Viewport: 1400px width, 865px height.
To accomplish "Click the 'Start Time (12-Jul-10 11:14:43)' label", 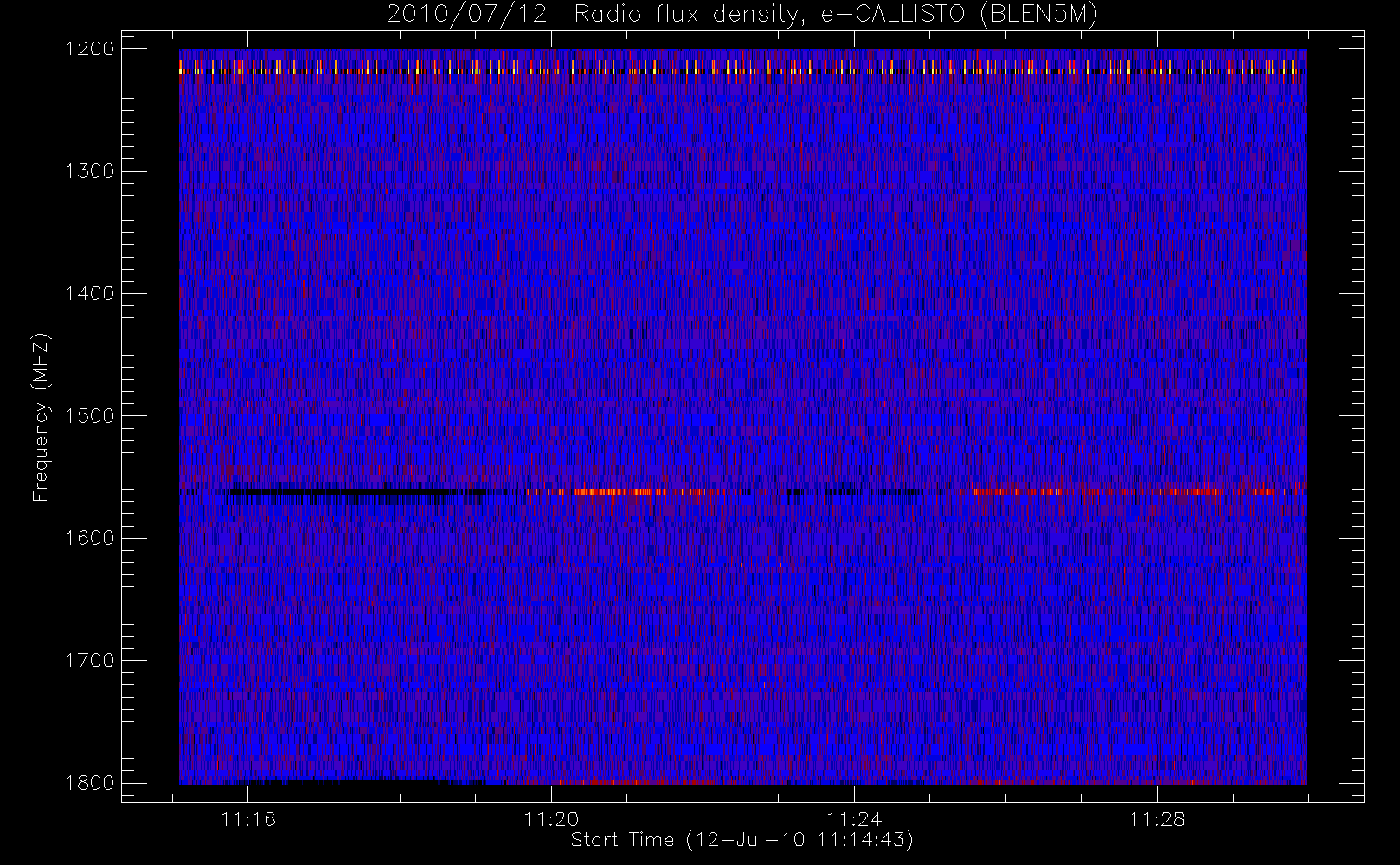I will coord(742,840).
